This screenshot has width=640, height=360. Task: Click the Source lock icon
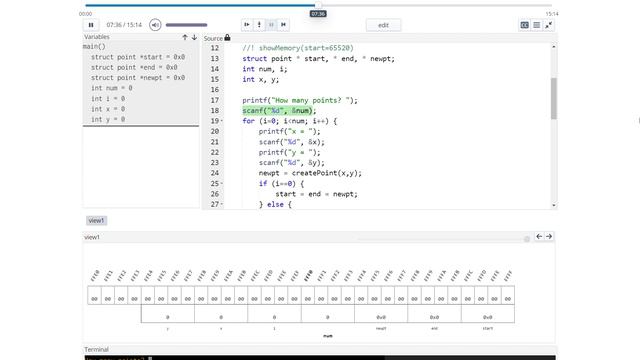227,38
